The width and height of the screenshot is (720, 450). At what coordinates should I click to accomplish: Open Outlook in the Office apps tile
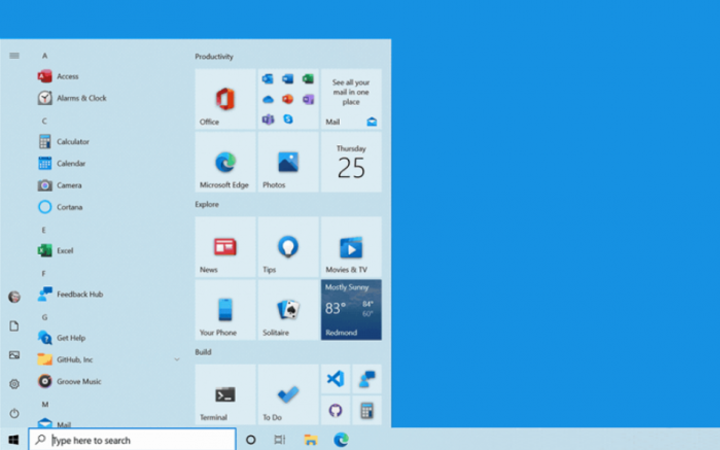268,79
